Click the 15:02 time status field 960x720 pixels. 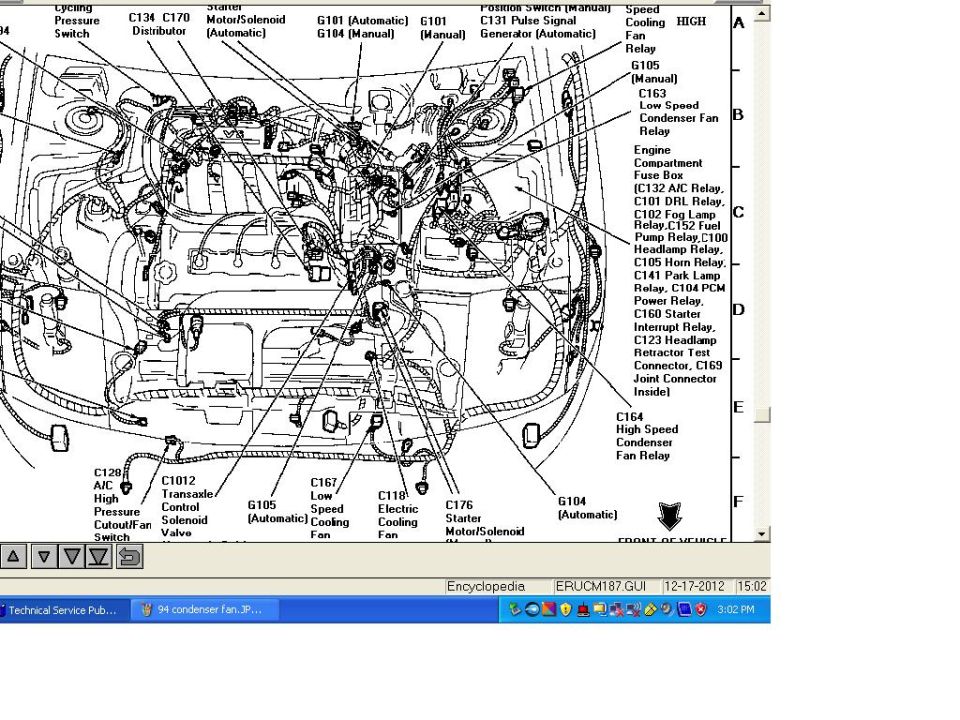[752, 587]
